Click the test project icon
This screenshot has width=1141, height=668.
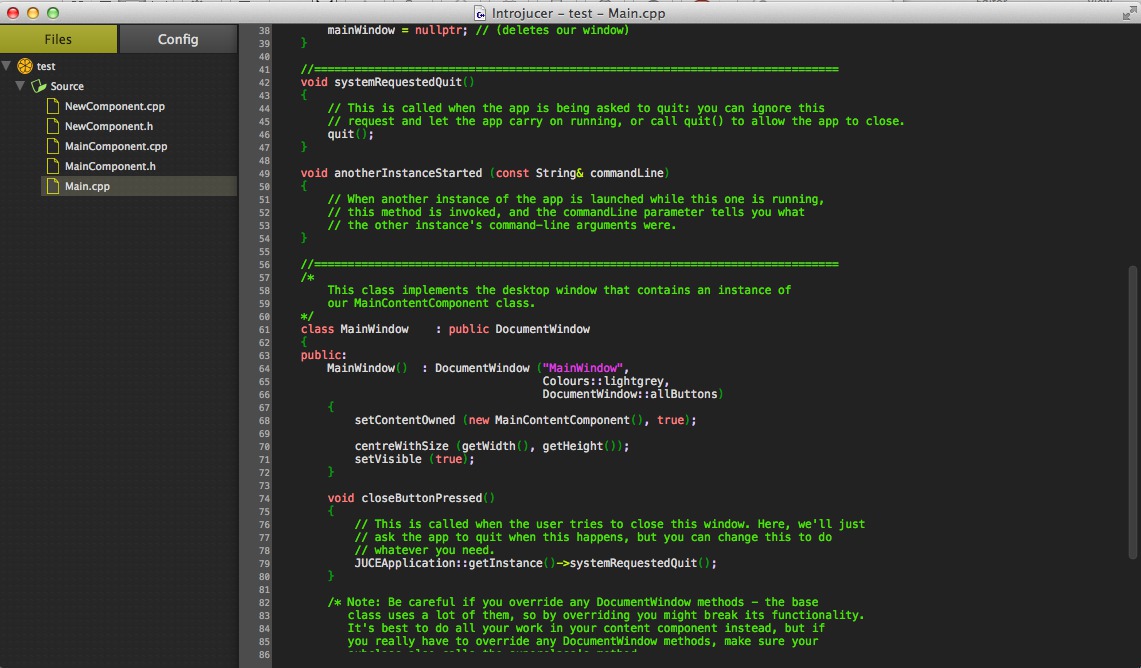click(25, 66)
